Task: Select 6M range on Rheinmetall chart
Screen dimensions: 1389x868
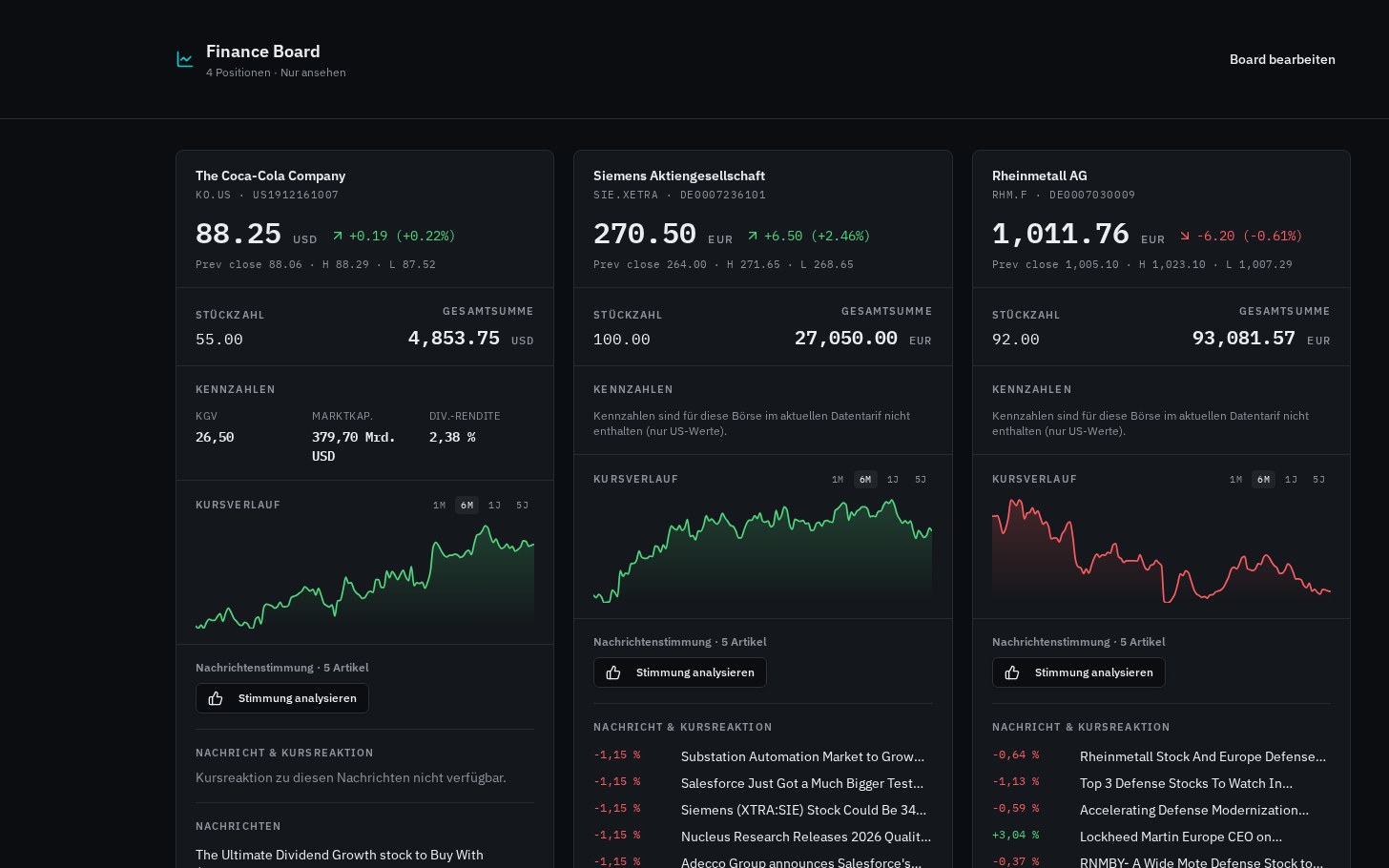Action: point(1263,480)
